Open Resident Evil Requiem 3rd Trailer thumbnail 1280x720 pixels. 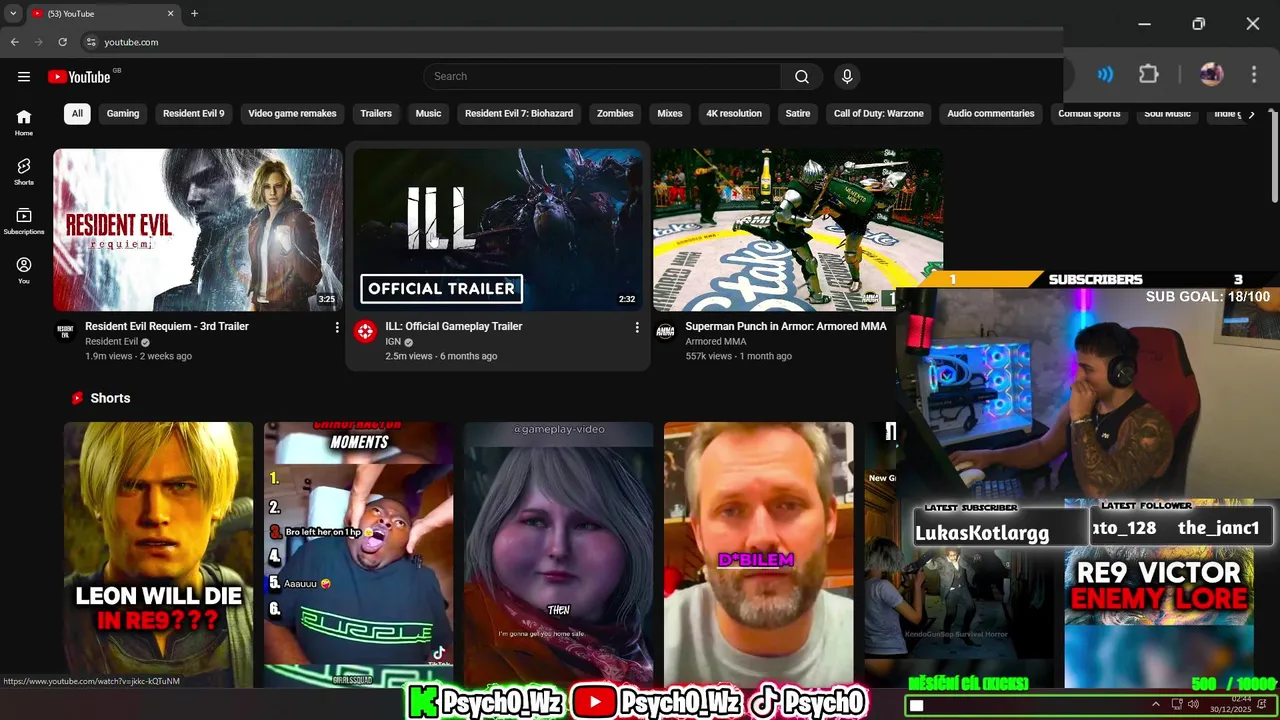pyautogui.click(x=198, y=230)
